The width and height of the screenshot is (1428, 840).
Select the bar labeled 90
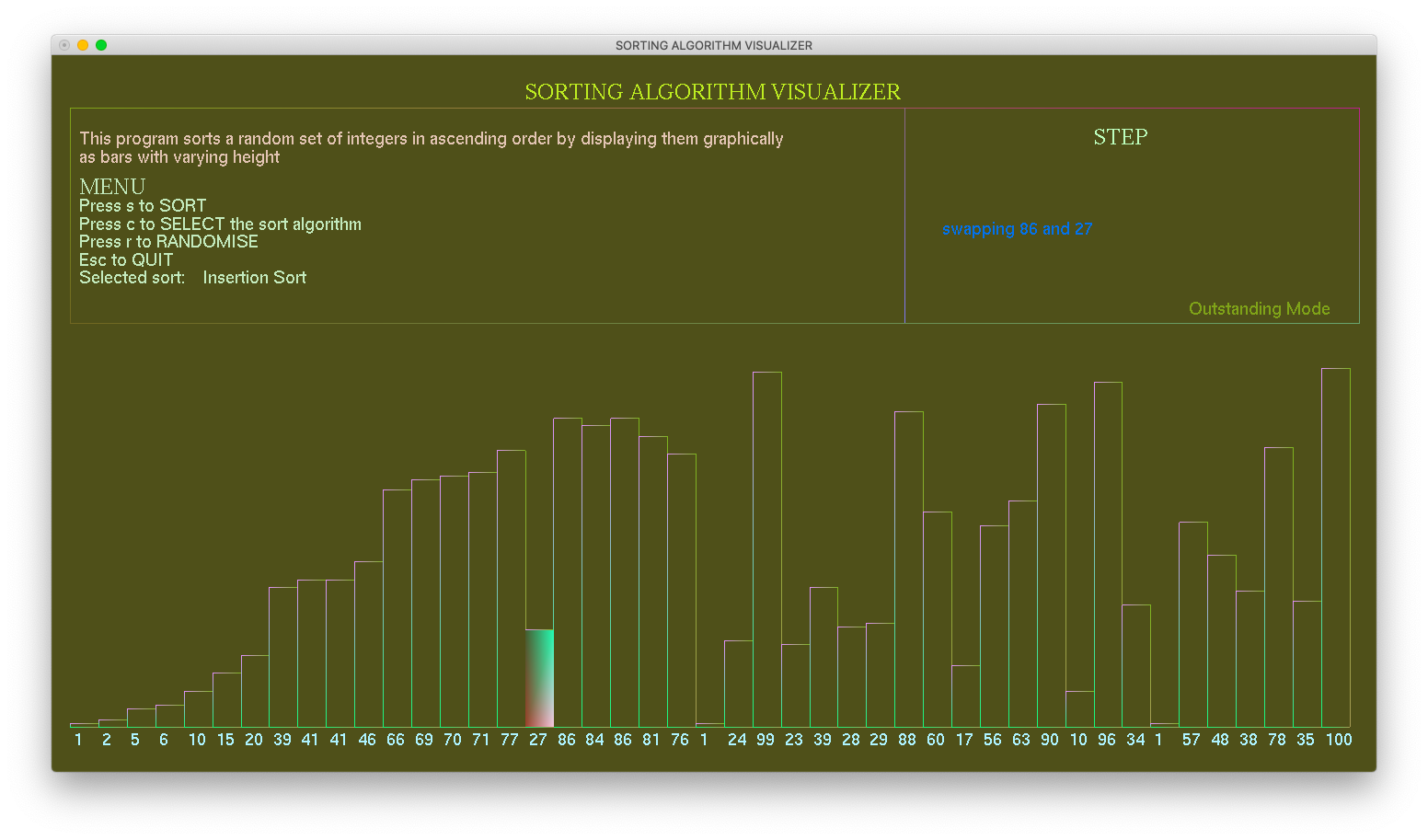1051,565
